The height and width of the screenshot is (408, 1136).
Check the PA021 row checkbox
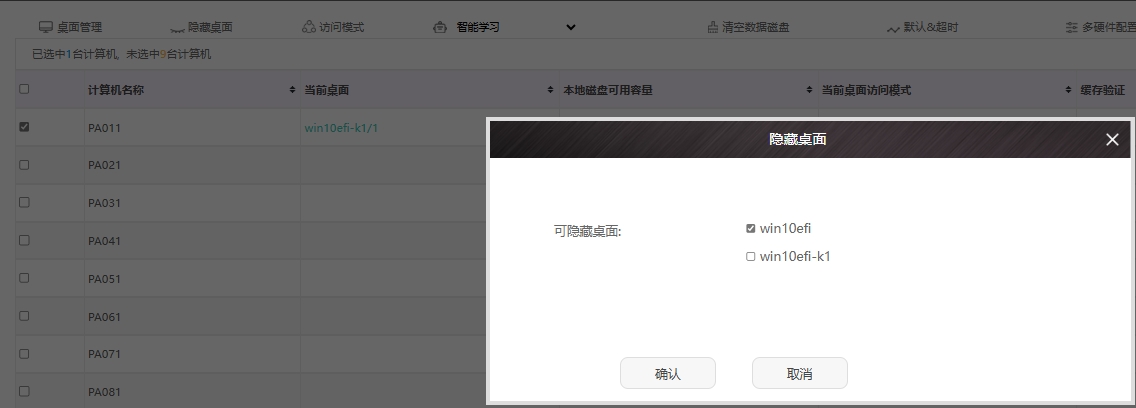24,165
